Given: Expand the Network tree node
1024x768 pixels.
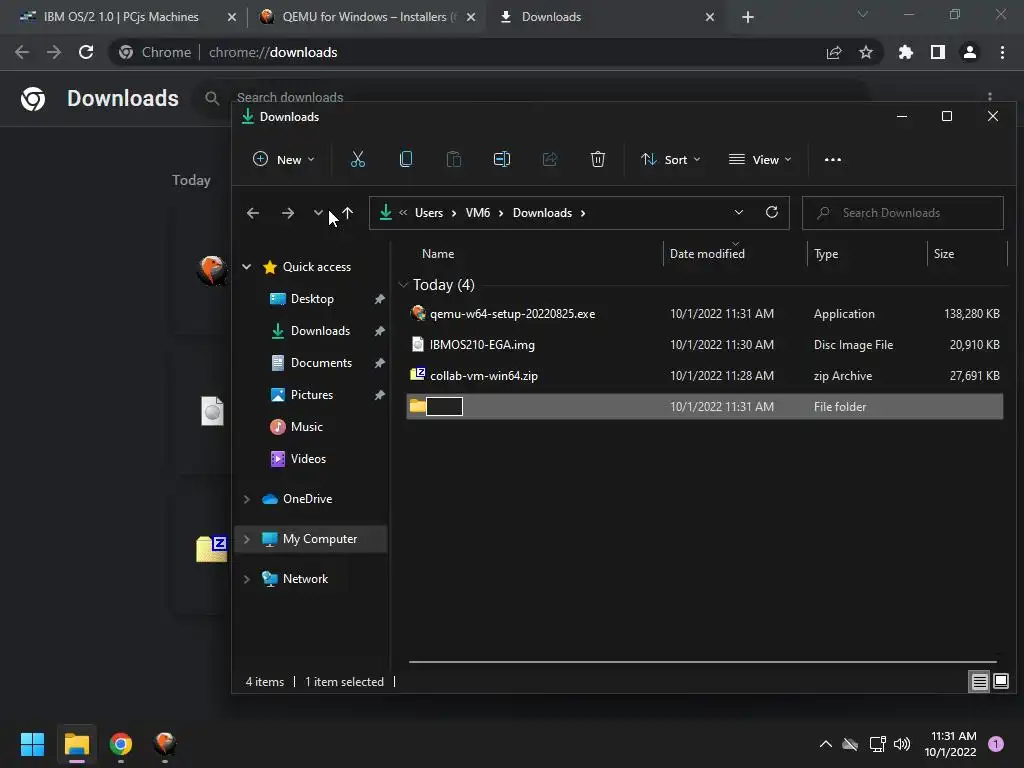Looking at the screenshot, I should tap(247, 579).
